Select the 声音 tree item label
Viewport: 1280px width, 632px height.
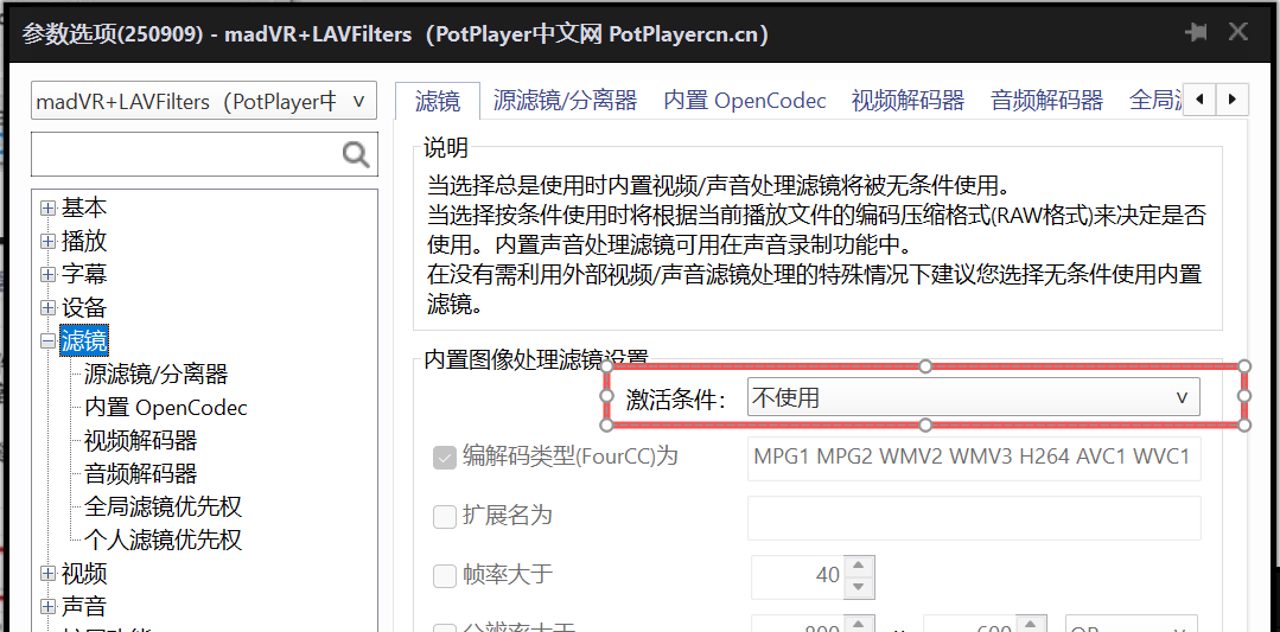tap(84, 607)
